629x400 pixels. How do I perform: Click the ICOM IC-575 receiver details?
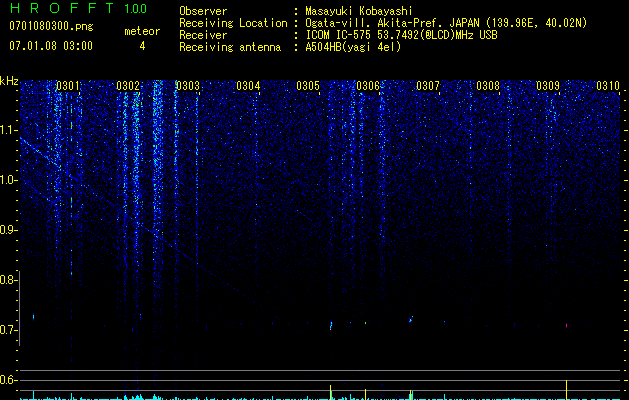tap(401, 35)
